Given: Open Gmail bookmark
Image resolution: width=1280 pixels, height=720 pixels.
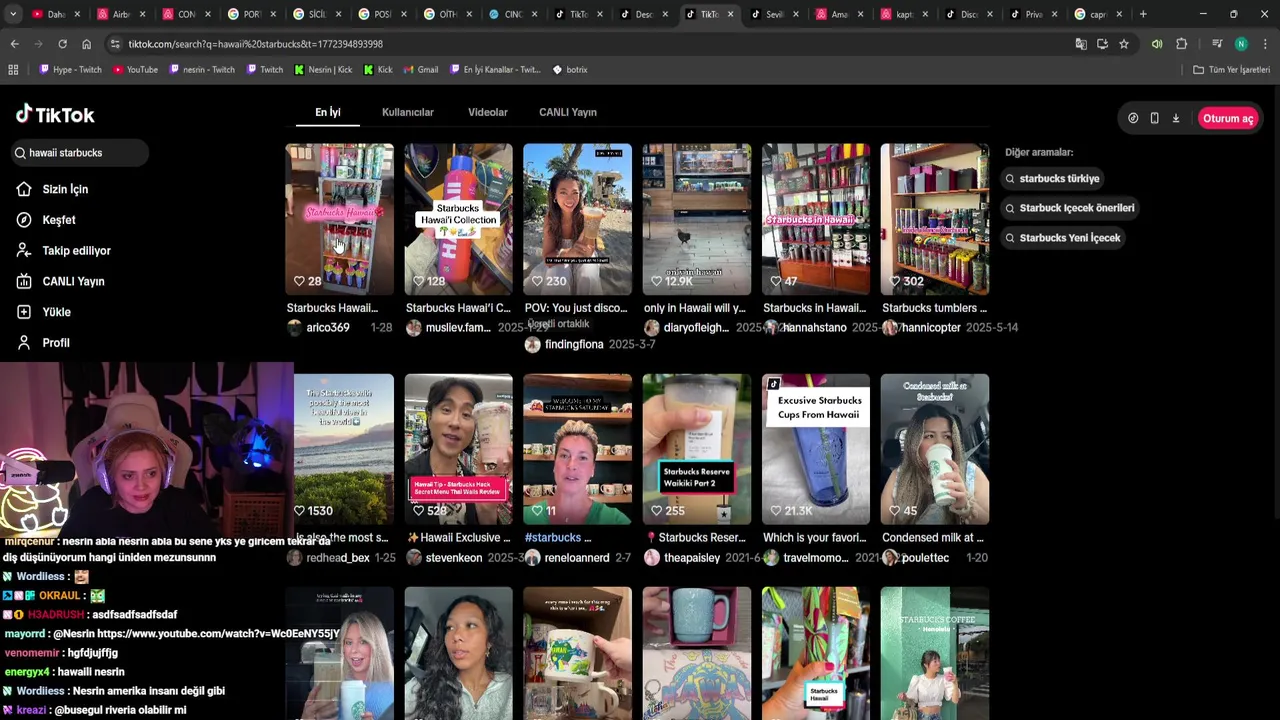Looking at the screenshot, I should coord(420,70).
